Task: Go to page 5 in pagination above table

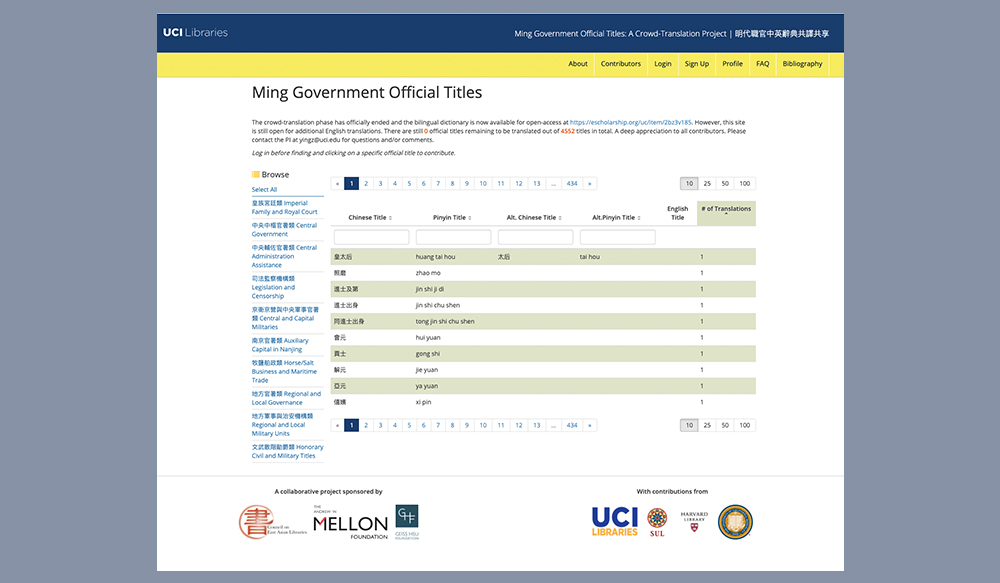Action: 409,184
